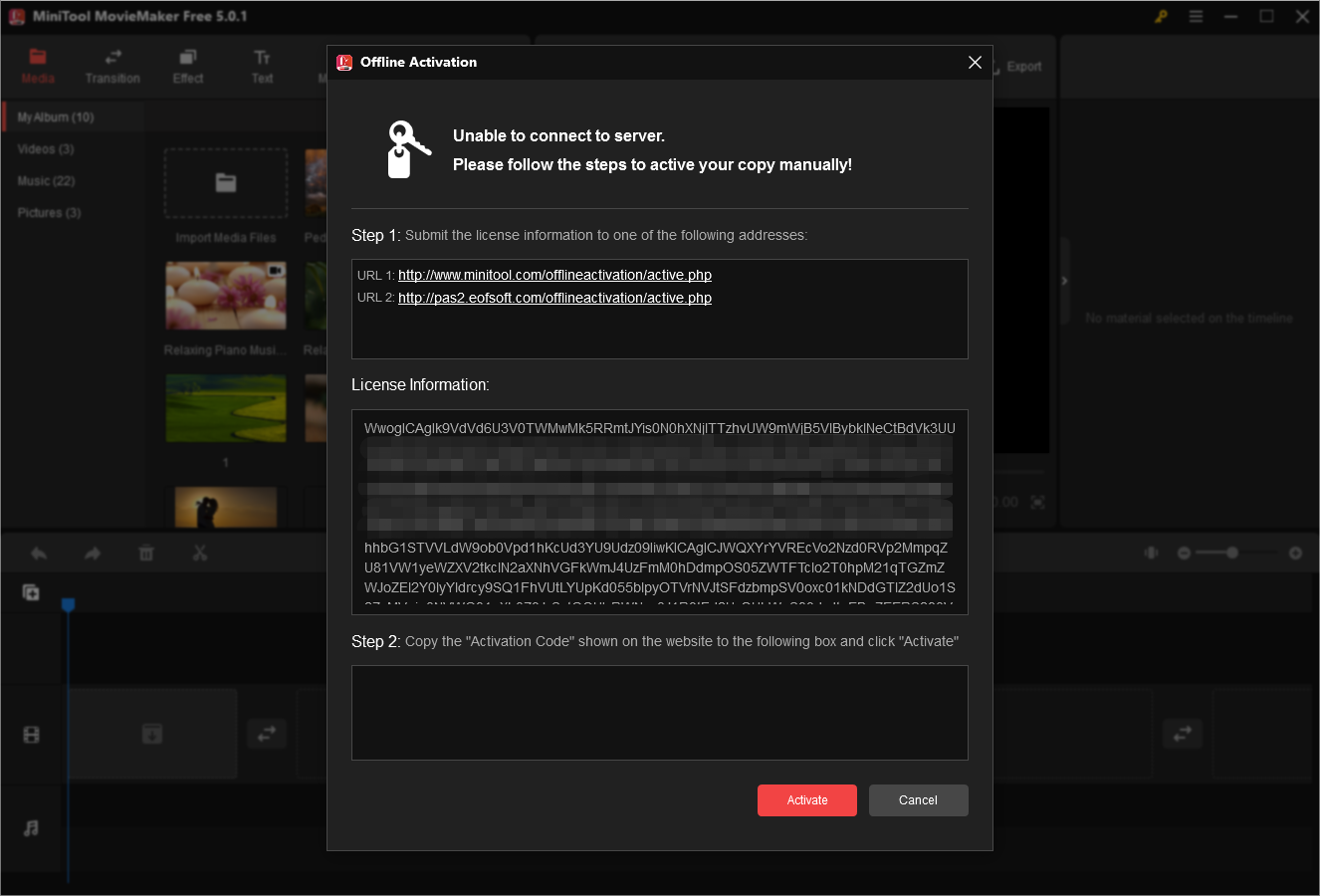Minimize the MovieMaker window
1320x896 pixels.
[1231, 17]
